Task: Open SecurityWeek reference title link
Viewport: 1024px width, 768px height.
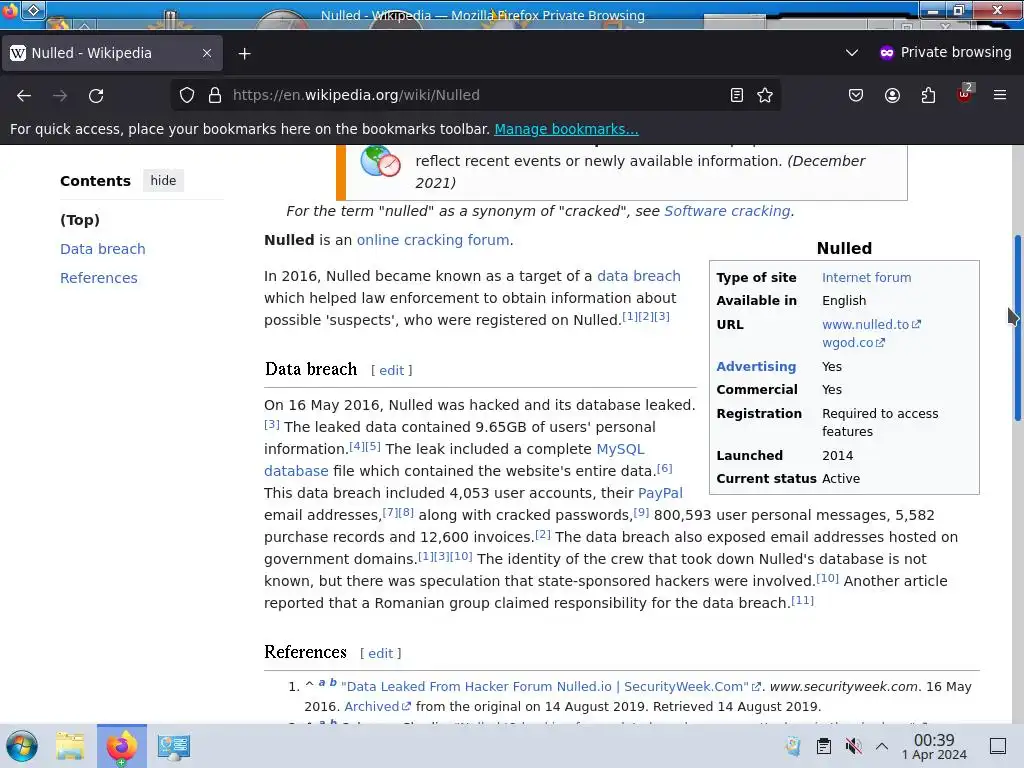Action: (x=551, y=686)
